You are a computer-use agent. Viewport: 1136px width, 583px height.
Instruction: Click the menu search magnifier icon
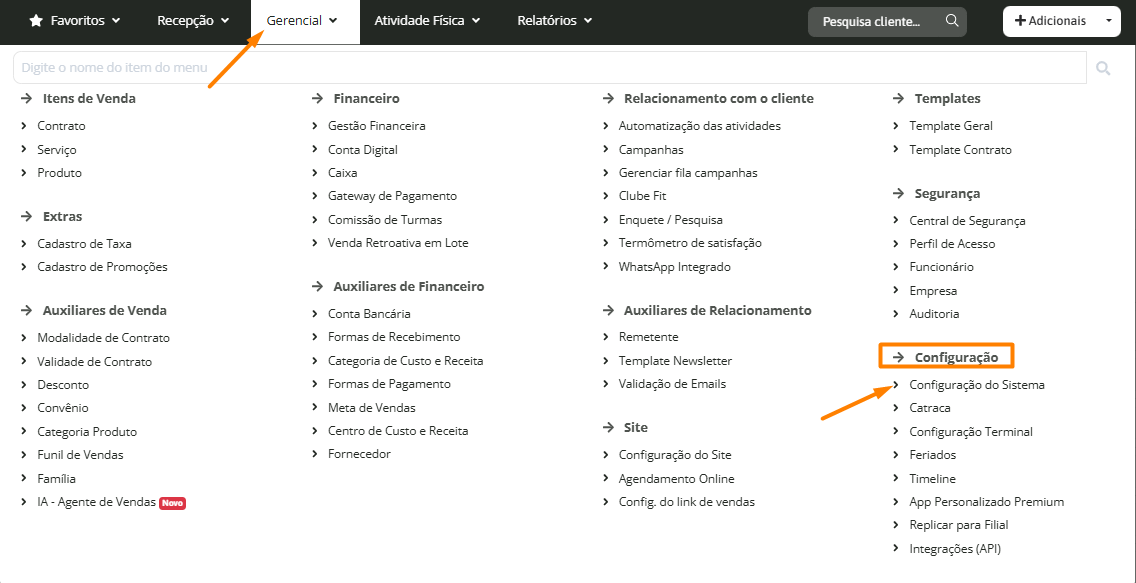1103,68
